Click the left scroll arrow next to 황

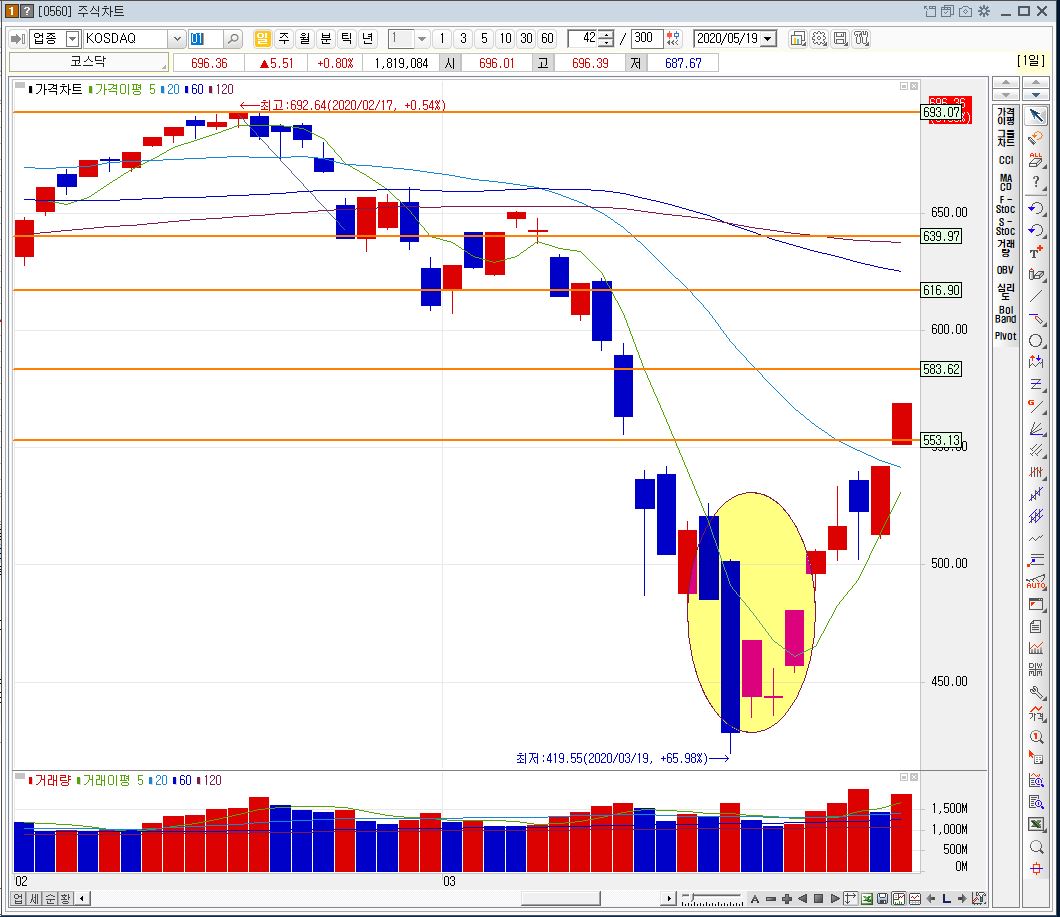(82, 899)
